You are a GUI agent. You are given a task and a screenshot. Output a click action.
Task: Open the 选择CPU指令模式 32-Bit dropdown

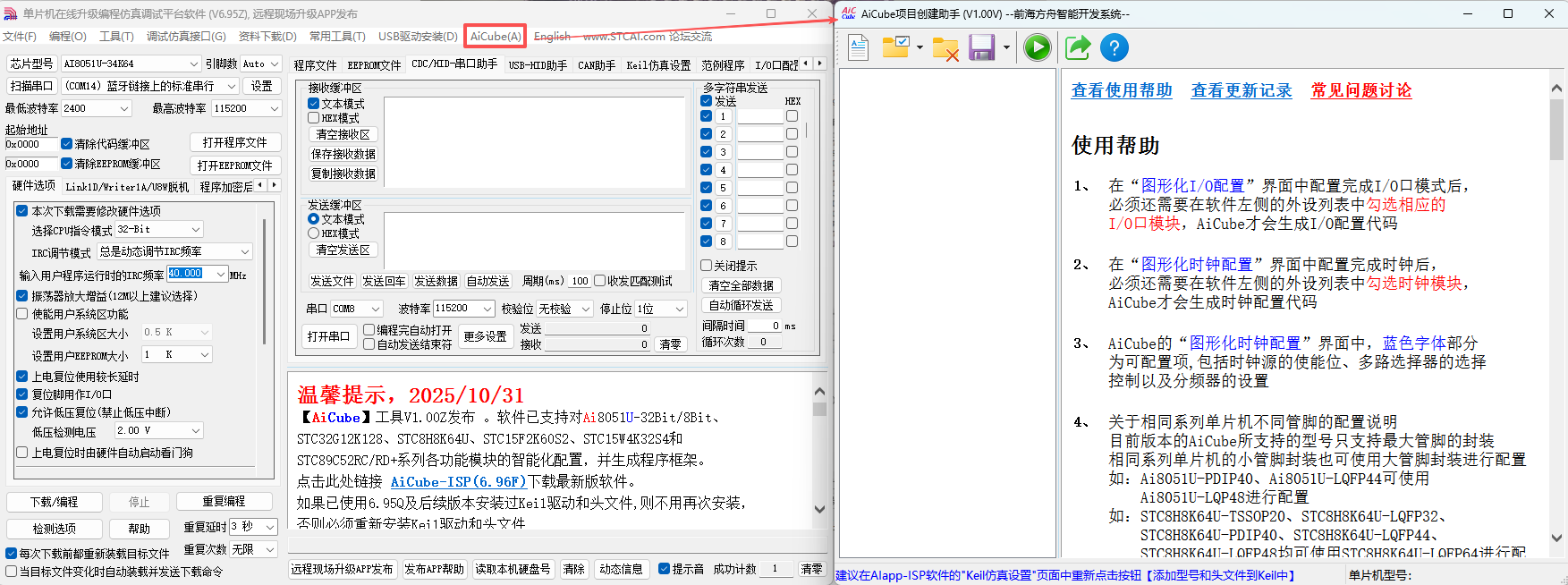tap(196, 230)
